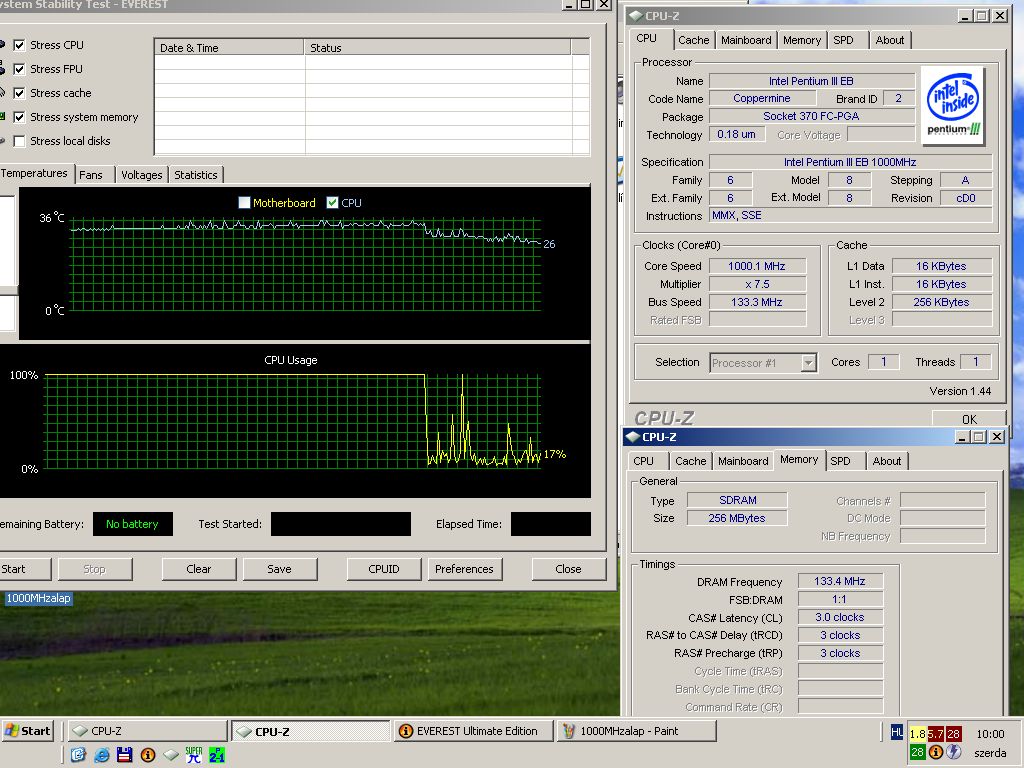Click the red floppy disk quick launch icon

click(x=125, y=755)
